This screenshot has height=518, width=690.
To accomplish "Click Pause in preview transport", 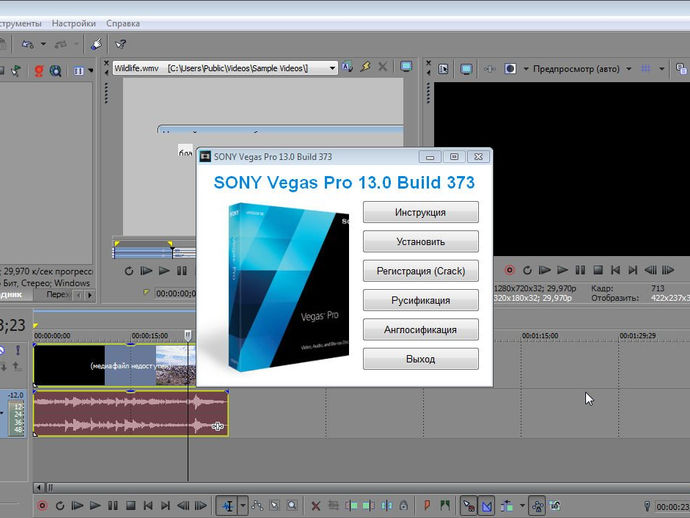I will point(580,270).
